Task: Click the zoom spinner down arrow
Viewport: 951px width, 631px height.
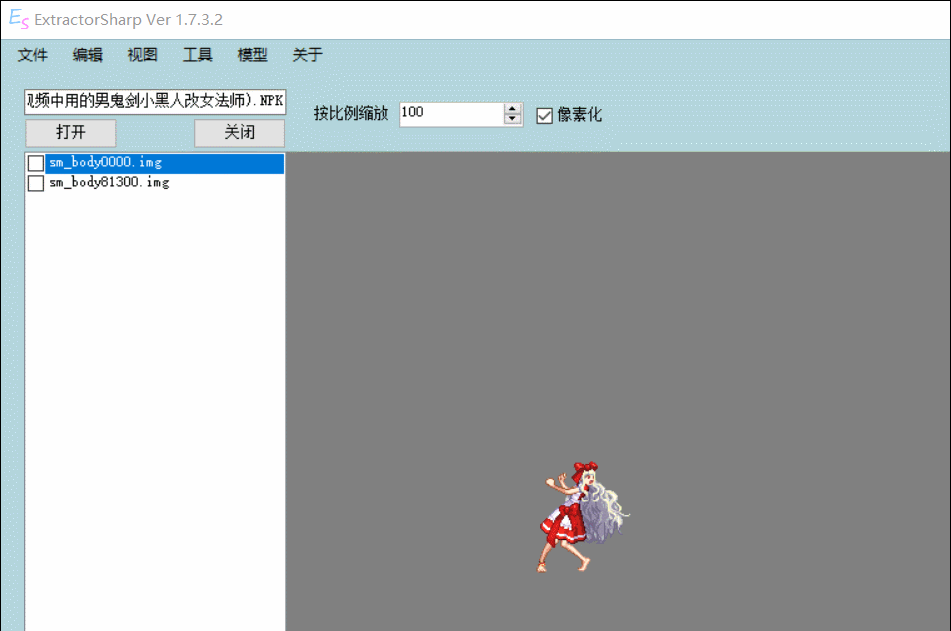Action: pos(513,119)
